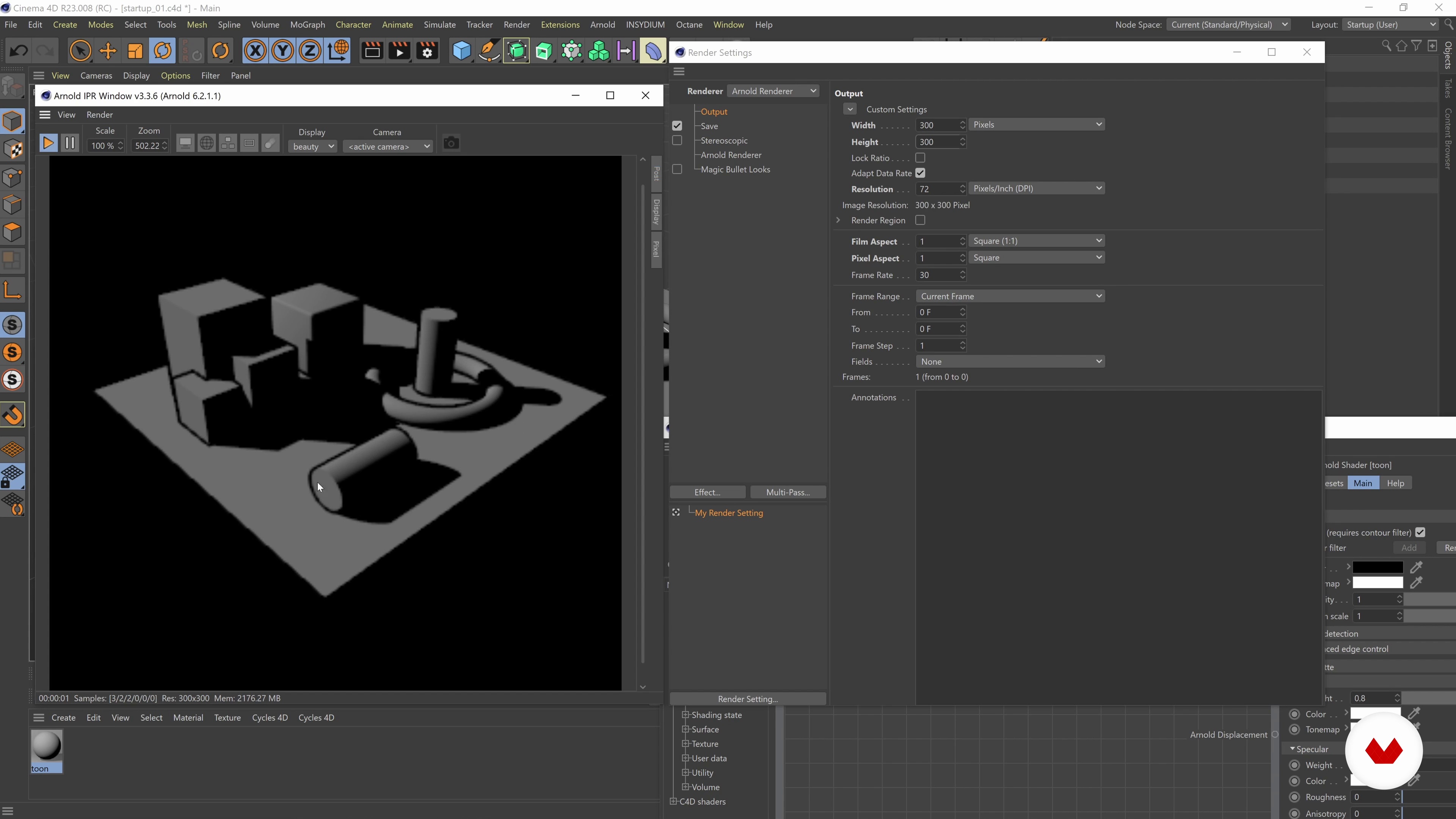Select the Move tool icon
The image size is (1456, 819).
[108, 51]
